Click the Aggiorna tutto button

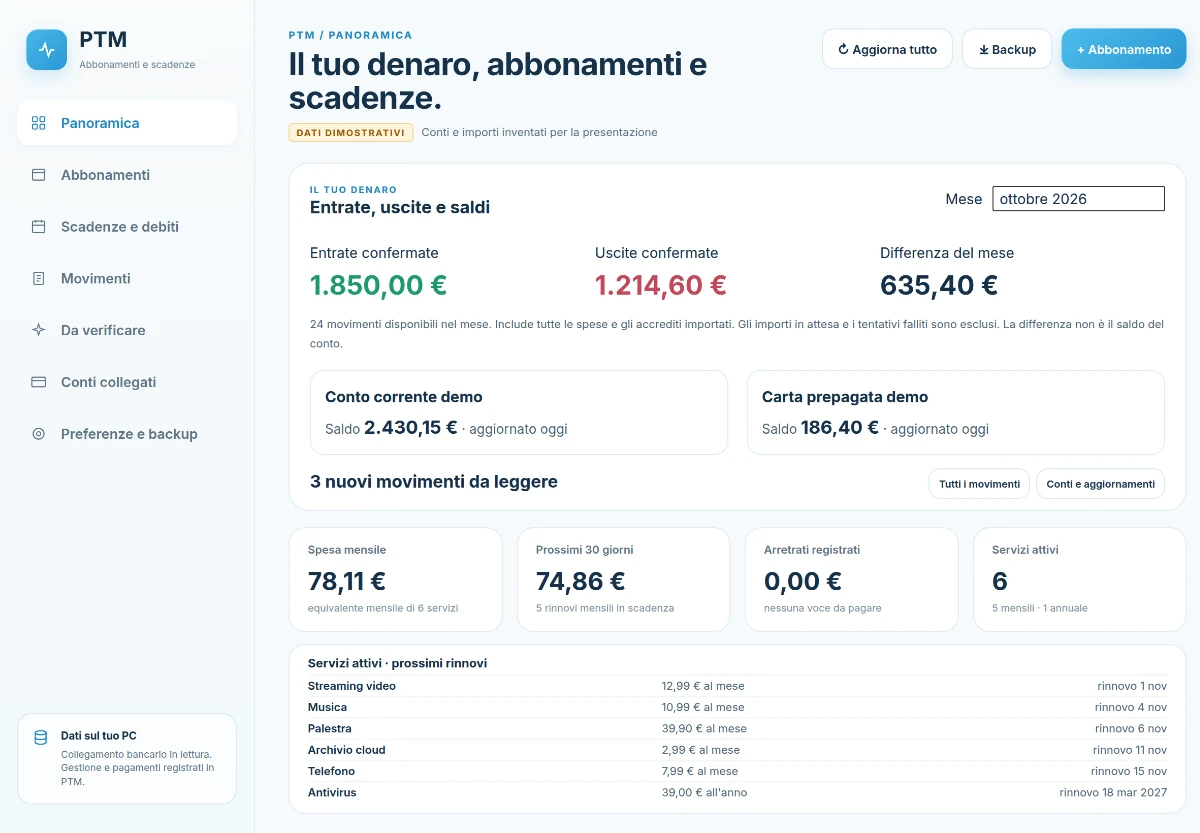point(887,49)
